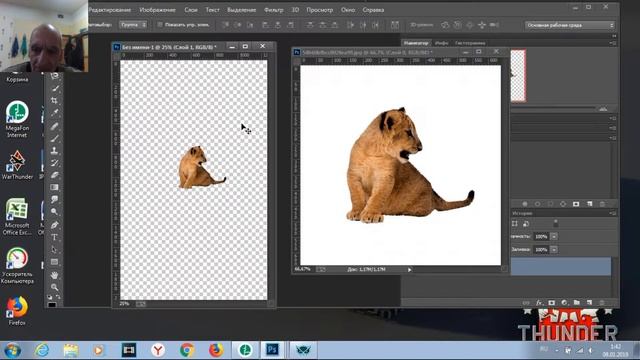The height and width of the screenshot is (360, 640).
Task: Open the 'Справка' menu
Action: tap(373, 10)
